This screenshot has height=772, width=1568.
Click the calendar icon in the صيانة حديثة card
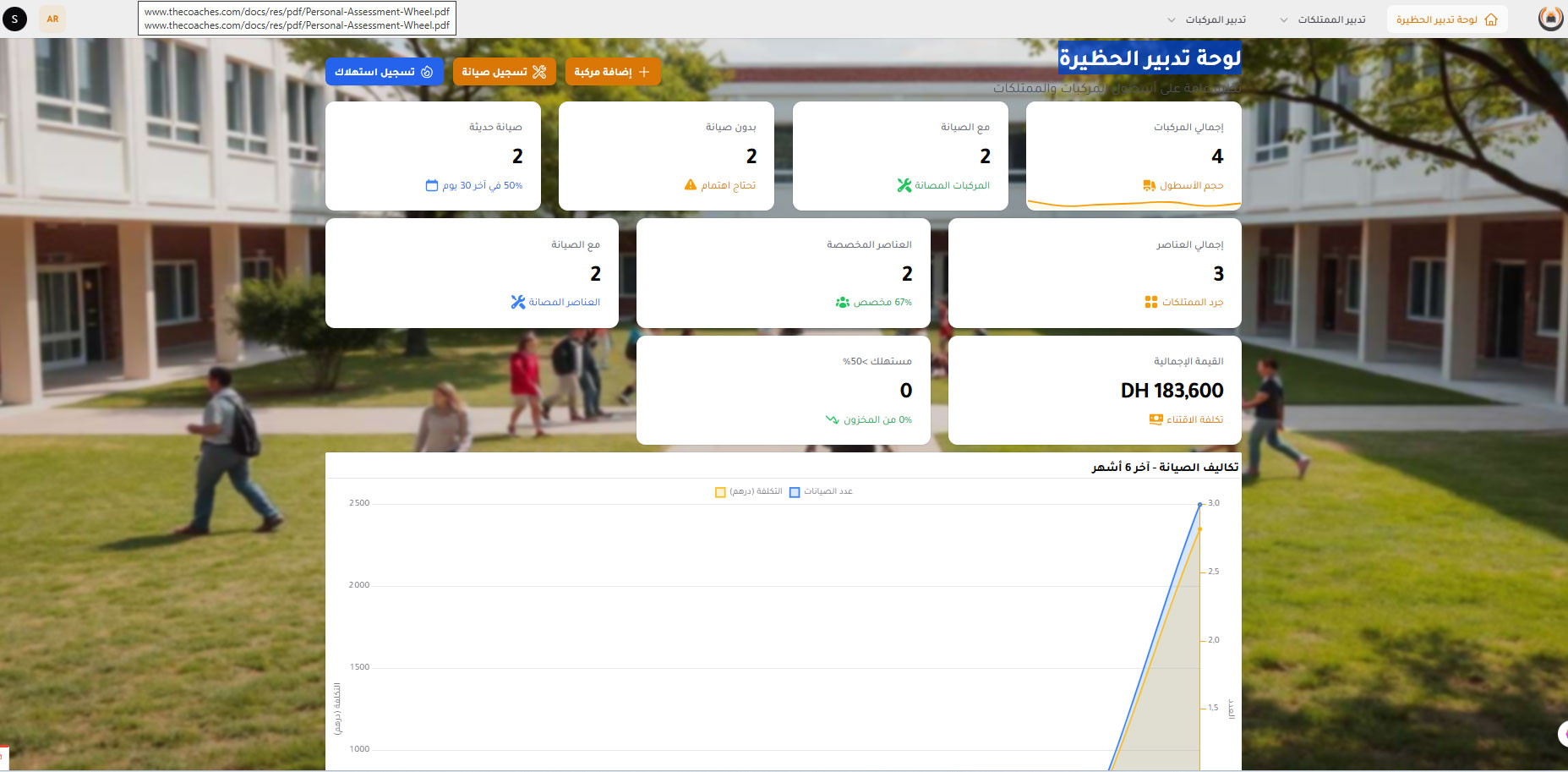[432, 185]
